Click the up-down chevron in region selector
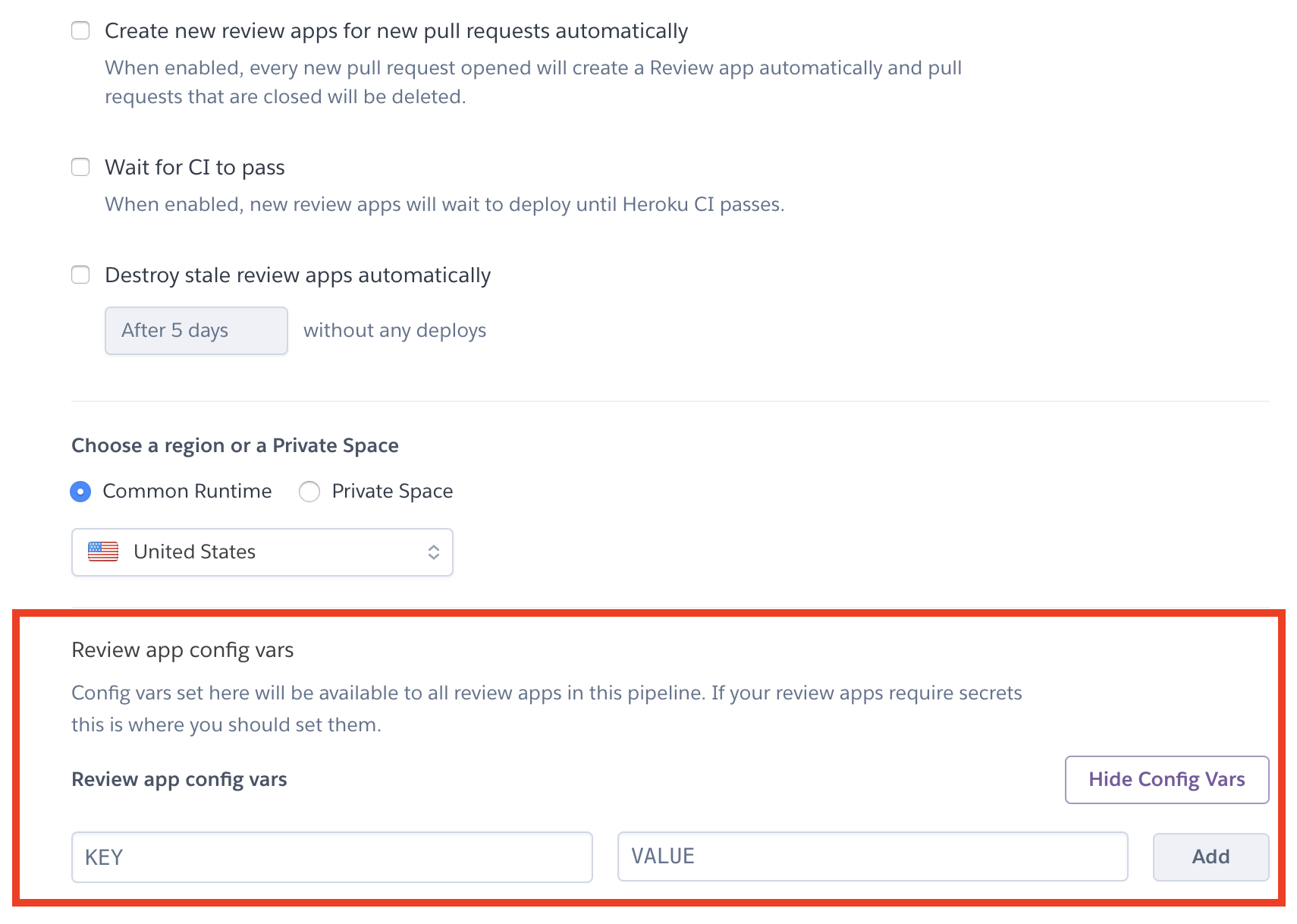This screenshot has height=924, width=1297. point(434,552)
